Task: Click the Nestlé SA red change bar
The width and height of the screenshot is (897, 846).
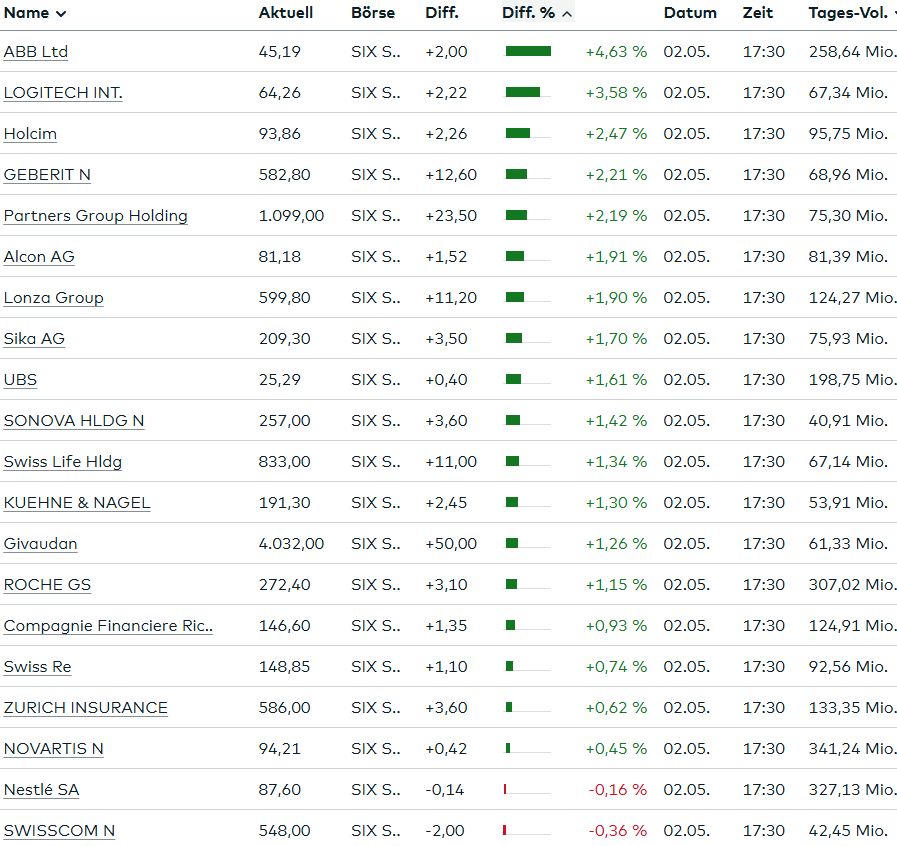Action: 505,789
